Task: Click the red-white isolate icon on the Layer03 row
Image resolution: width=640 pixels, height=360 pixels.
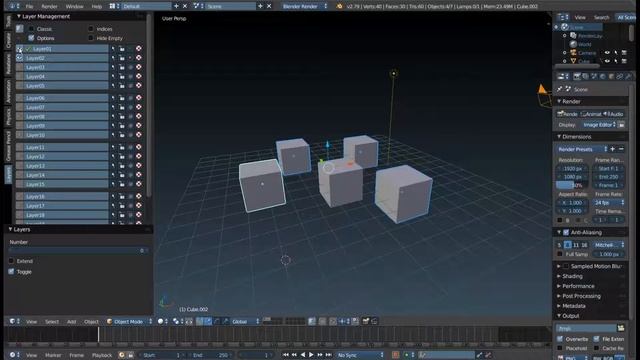Action: (139, 67)
